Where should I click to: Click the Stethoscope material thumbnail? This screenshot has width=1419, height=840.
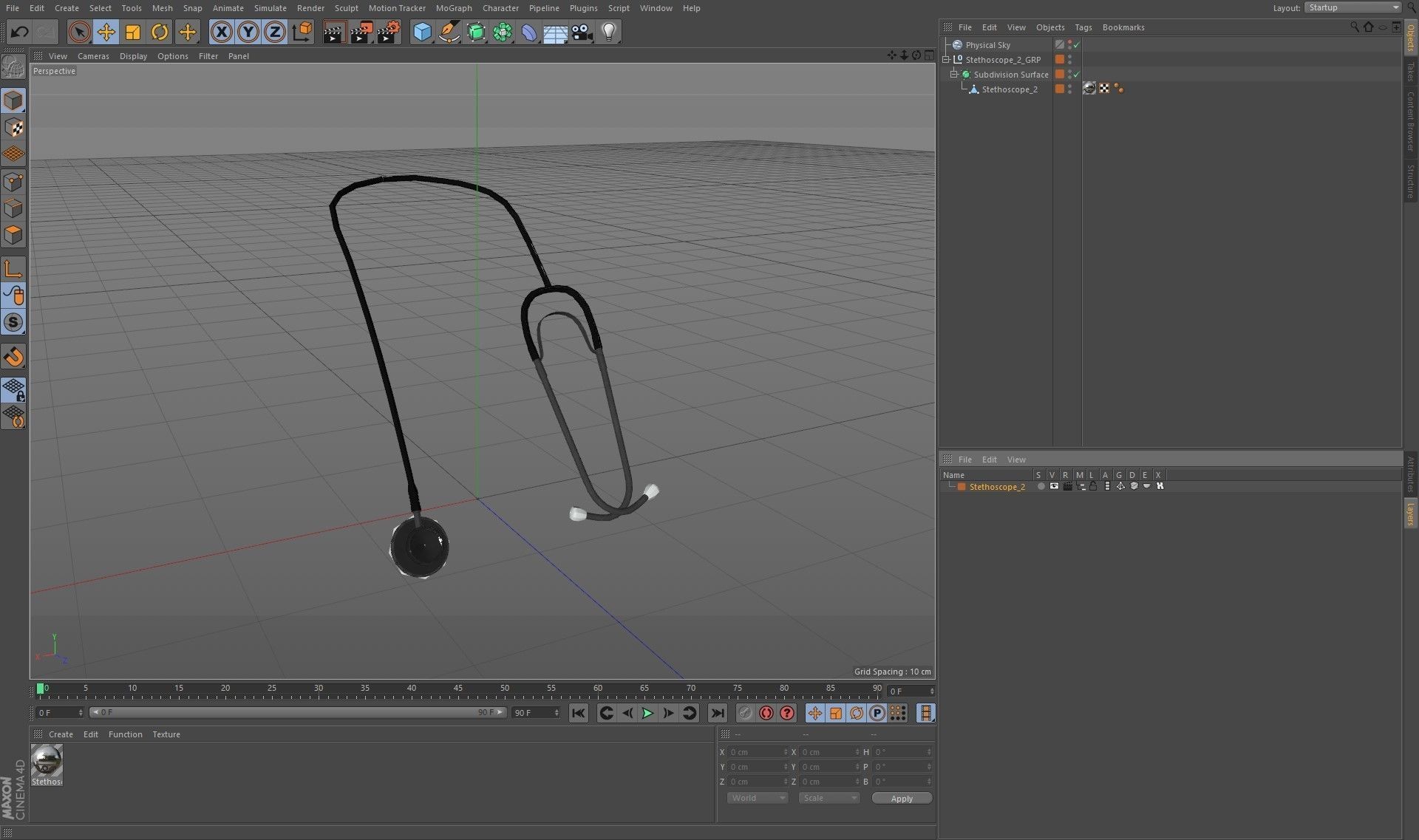47,761
